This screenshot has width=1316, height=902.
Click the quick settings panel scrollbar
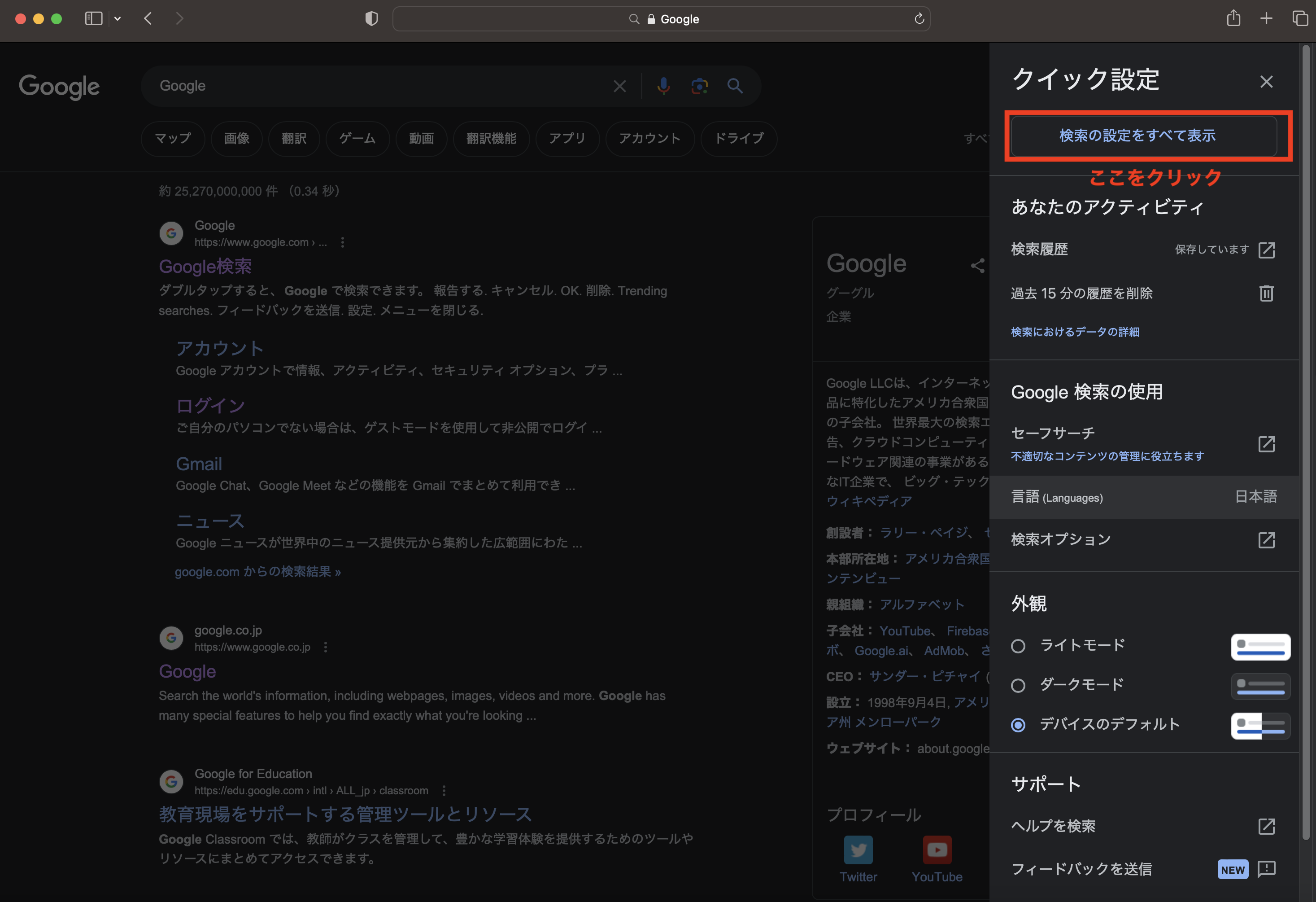tap(1306, 442)
